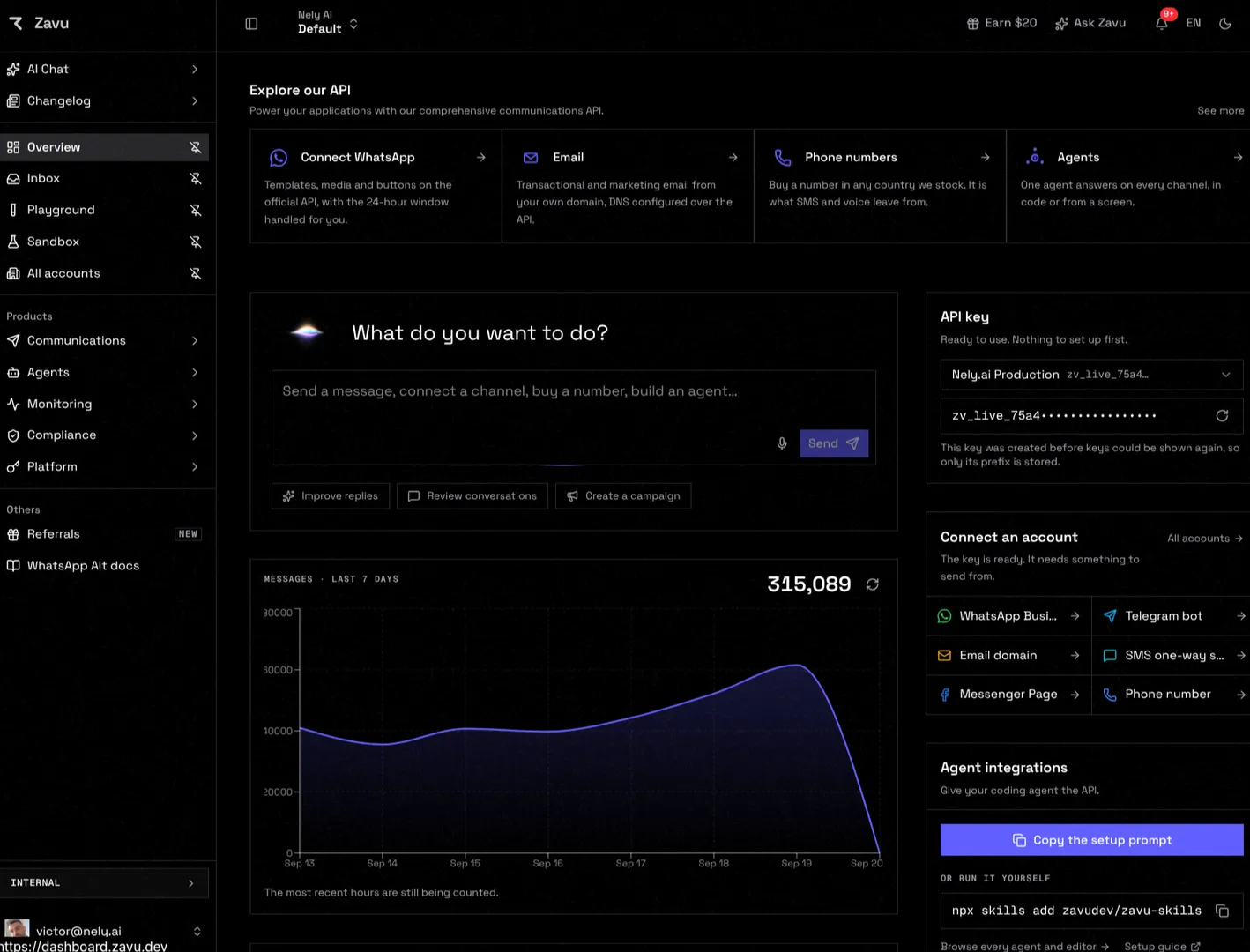
Task: Open the Connect WhatsApp card
Action: pos(376,186)
